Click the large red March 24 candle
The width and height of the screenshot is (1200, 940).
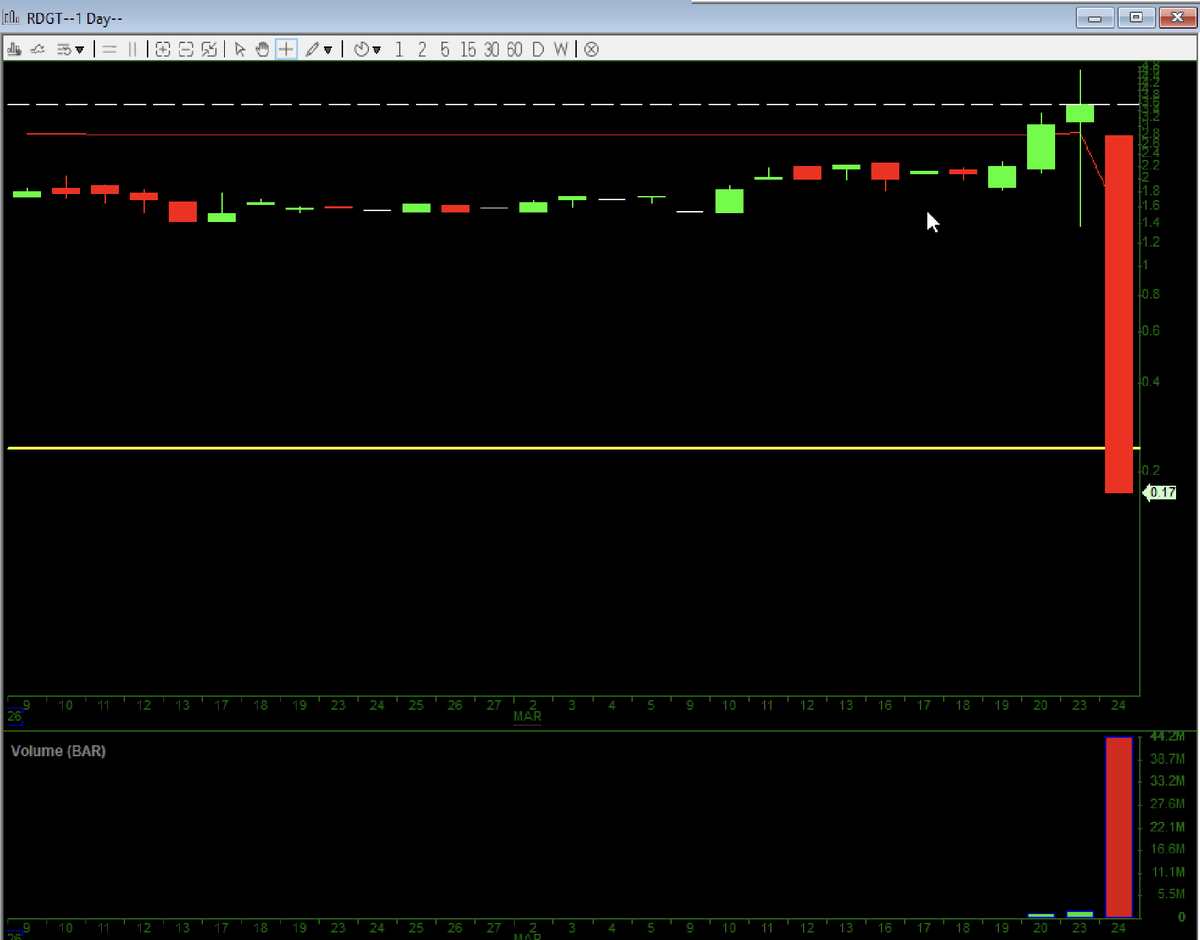(x=1118, y=314)
